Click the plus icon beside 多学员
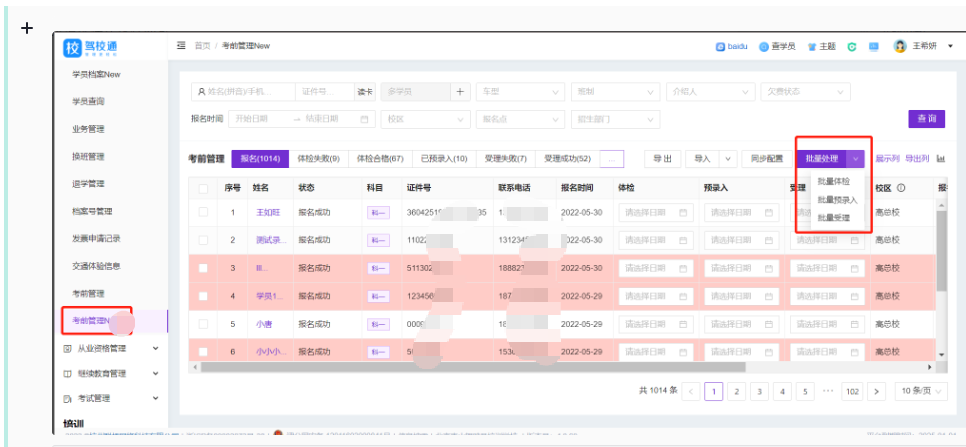The image size is (966, 447). click(x=460, y=91)
